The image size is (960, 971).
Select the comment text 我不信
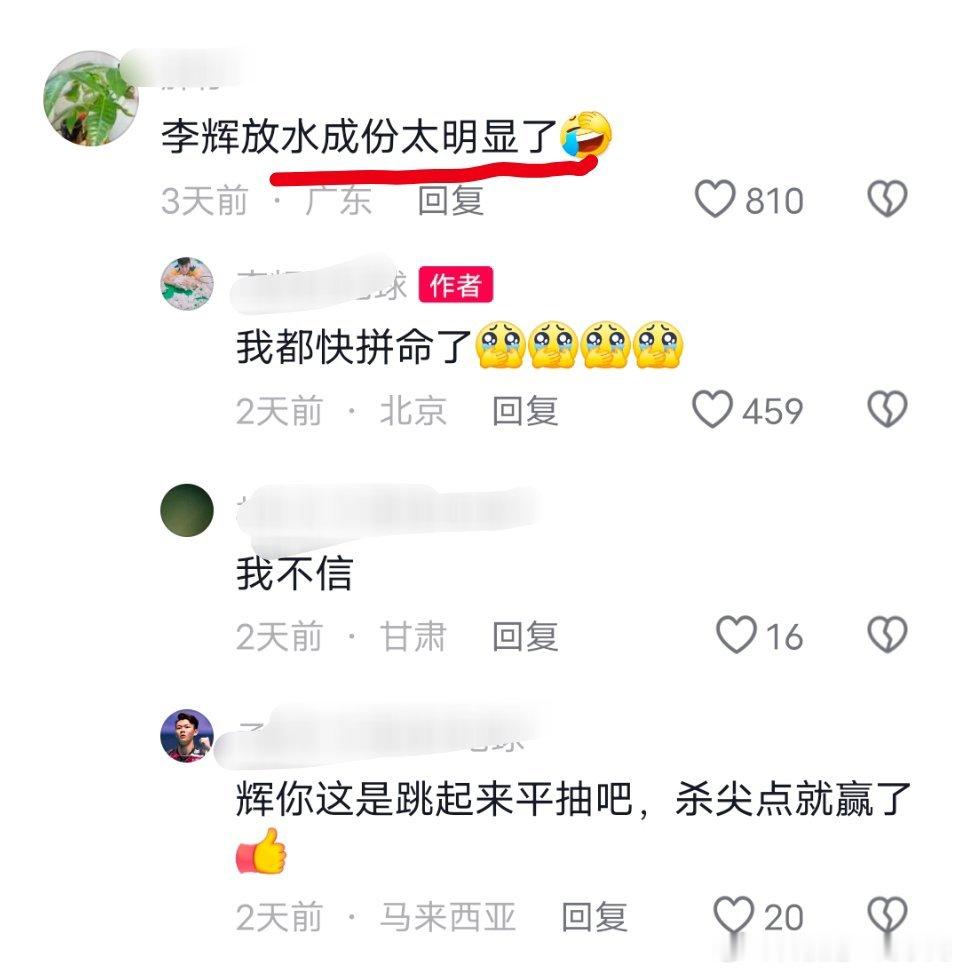pyautogui.click(x=295, y=573)
